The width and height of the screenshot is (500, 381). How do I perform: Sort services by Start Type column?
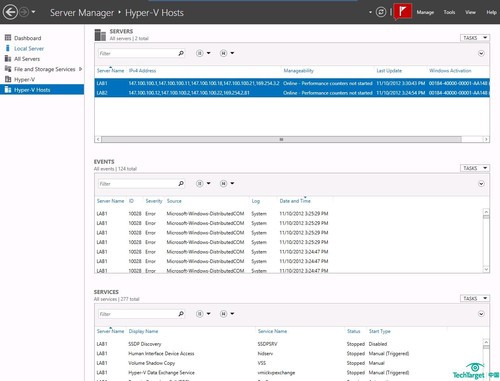coord(379,331)
